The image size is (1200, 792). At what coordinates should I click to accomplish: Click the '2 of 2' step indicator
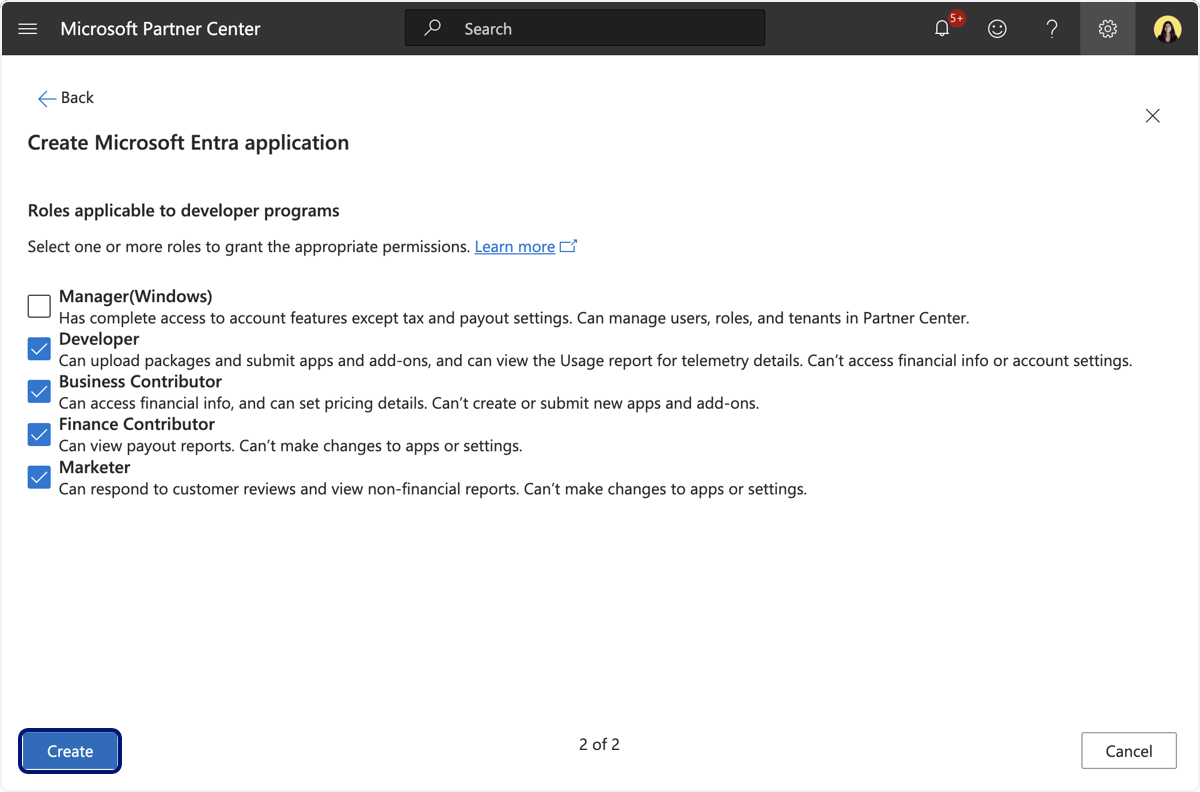pyautogui.click(x=599, y=744)
